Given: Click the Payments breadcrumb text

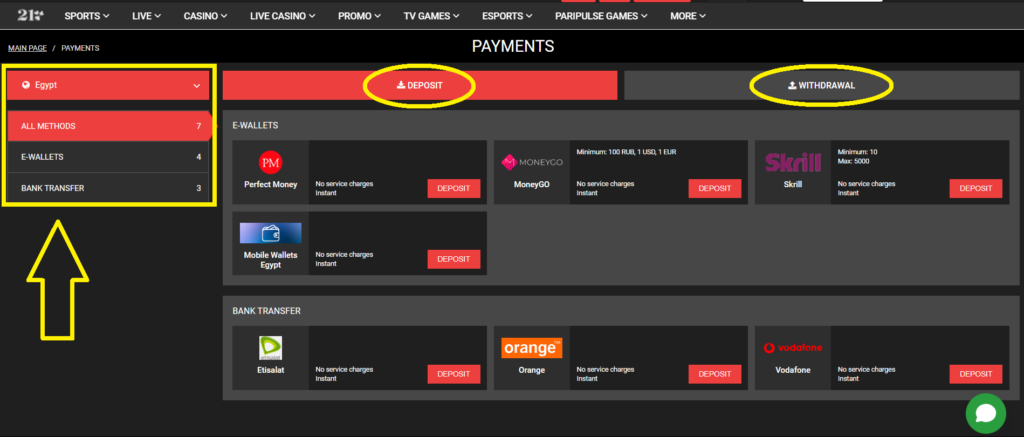Looking at the screenshot, I should coord(80,48).
